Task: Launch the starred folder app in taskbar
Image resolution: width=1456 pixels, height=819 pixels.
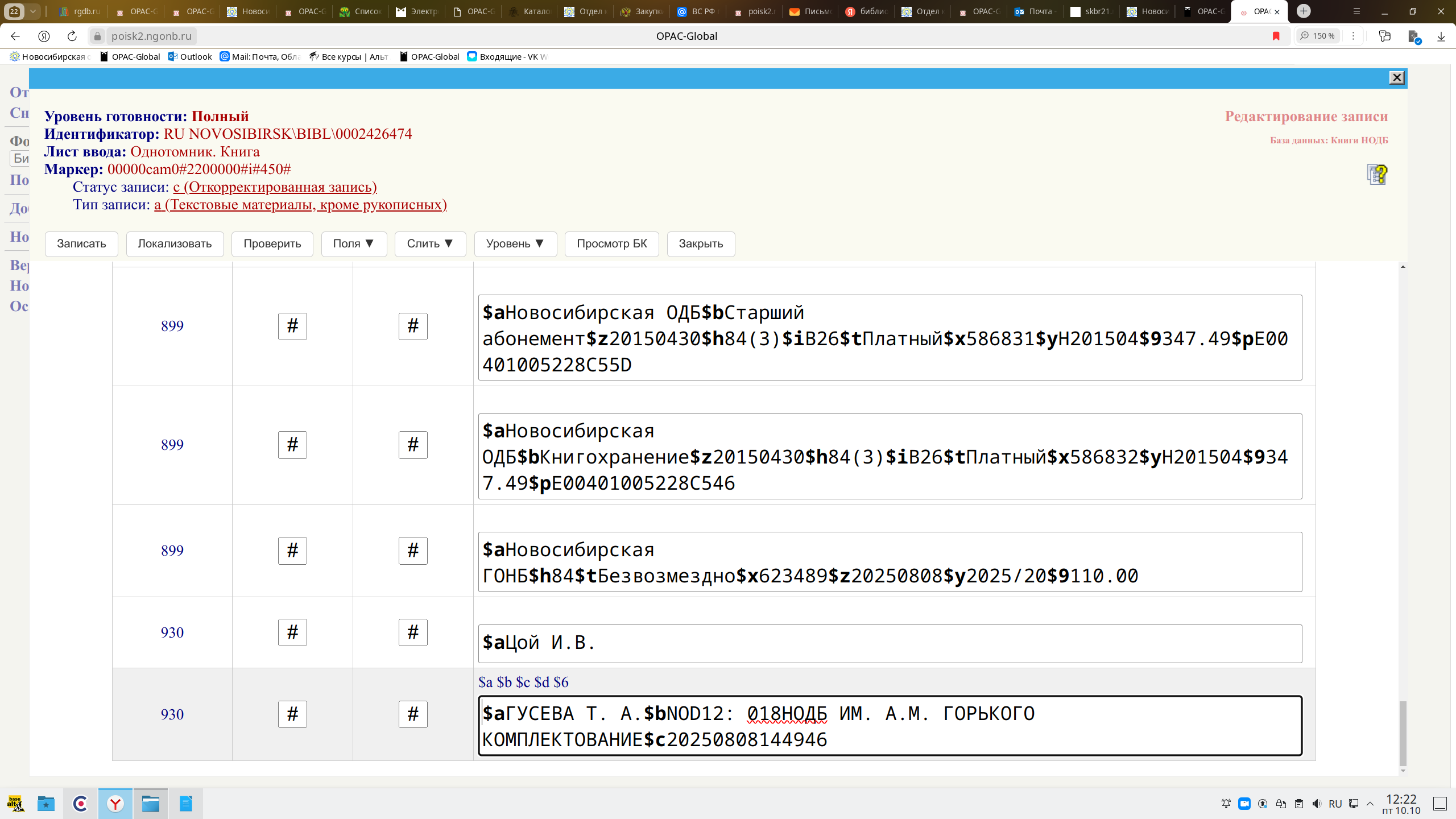Action: coord(46,804)
